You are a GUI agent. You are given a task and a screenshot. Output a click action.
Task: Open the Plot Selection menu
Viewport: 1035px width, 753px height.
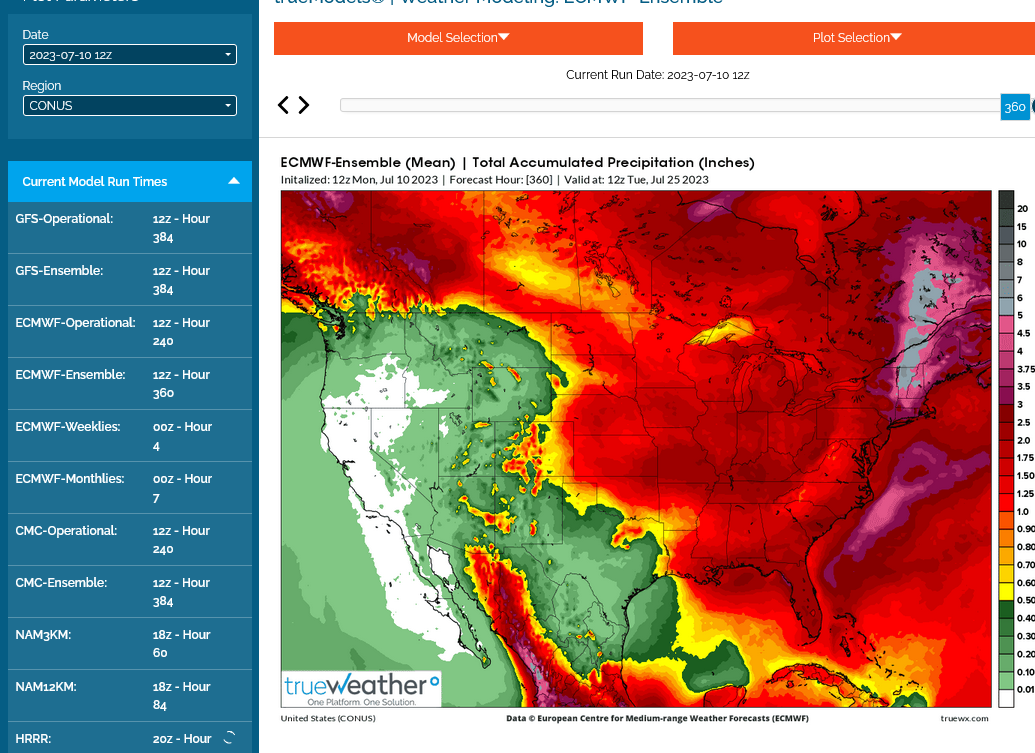[854, 38]
